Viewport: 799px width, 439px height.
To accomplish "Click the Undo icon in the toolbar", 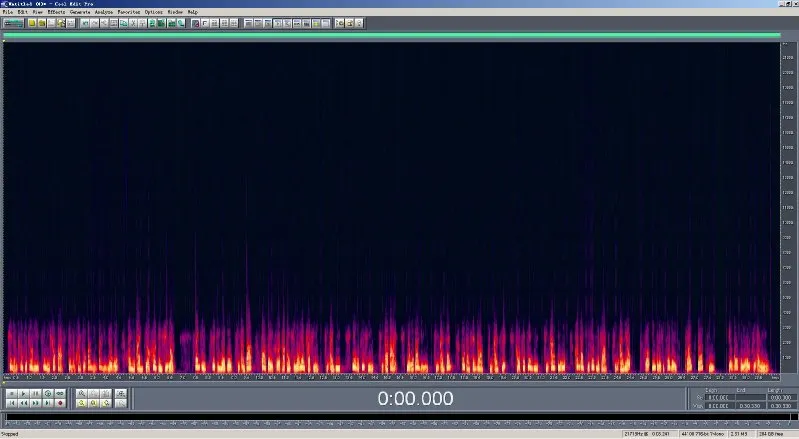I will pyautogui.click(x=85, y=23).
